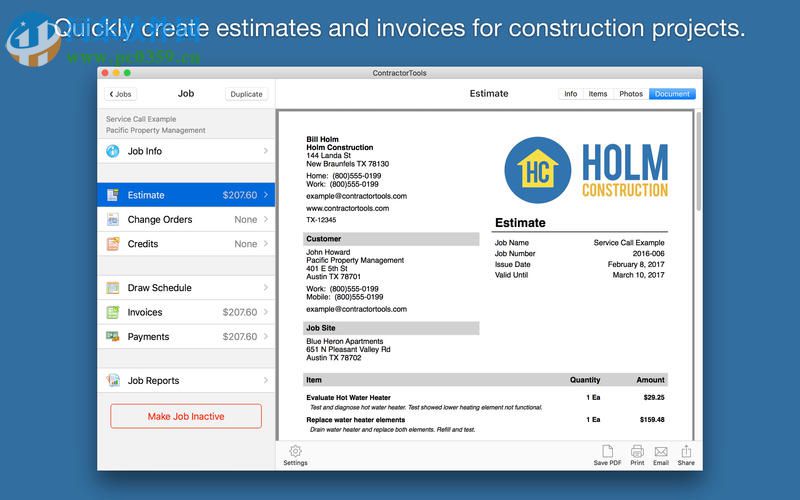Click the Estimate $207.60 amount
Screen dimensions: 800x500
point(239,195)
